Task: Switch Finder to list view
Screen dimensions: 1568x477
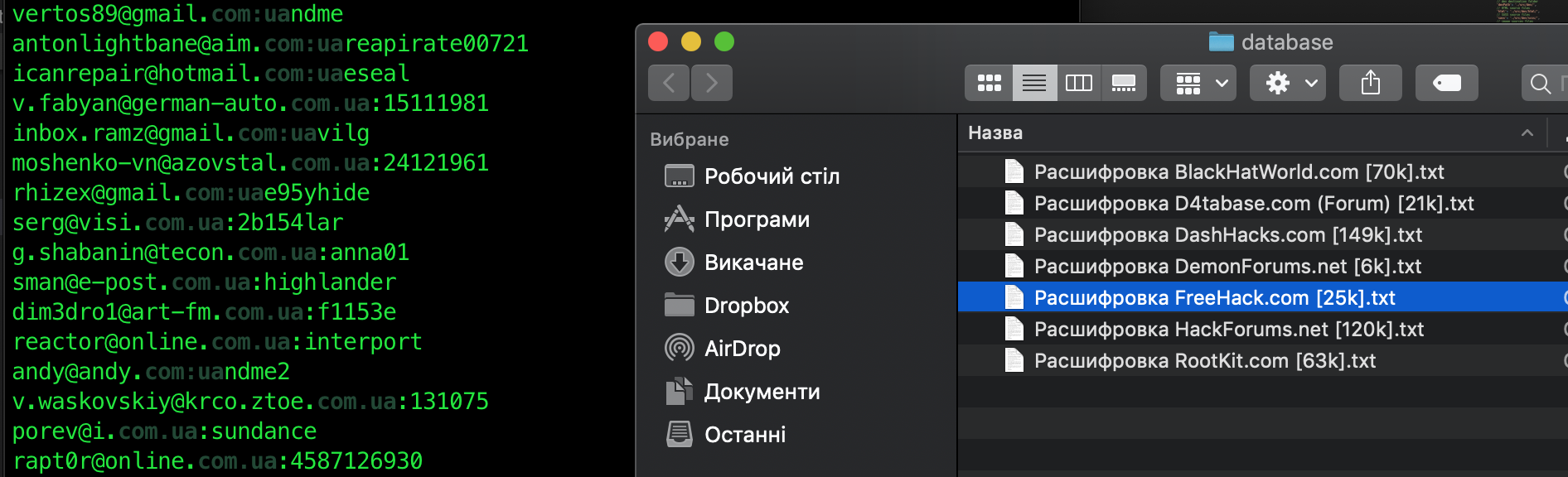Action: [x=1034, y=83]
